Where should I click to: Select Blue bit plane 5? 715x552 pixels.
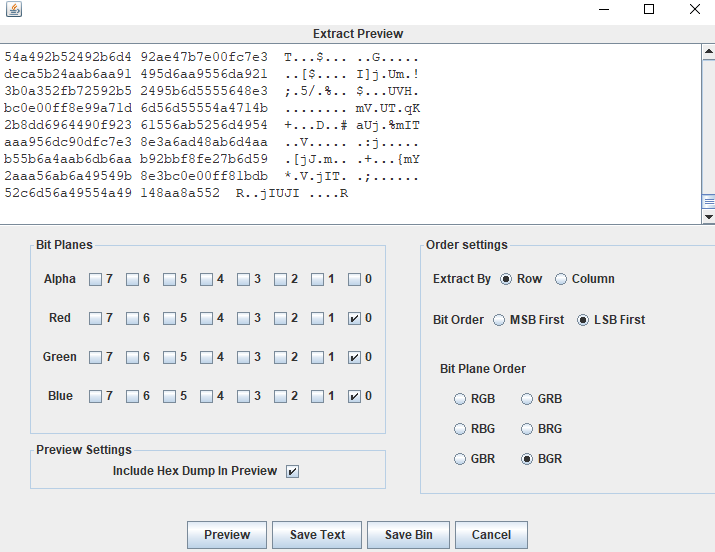pos(169,397)
